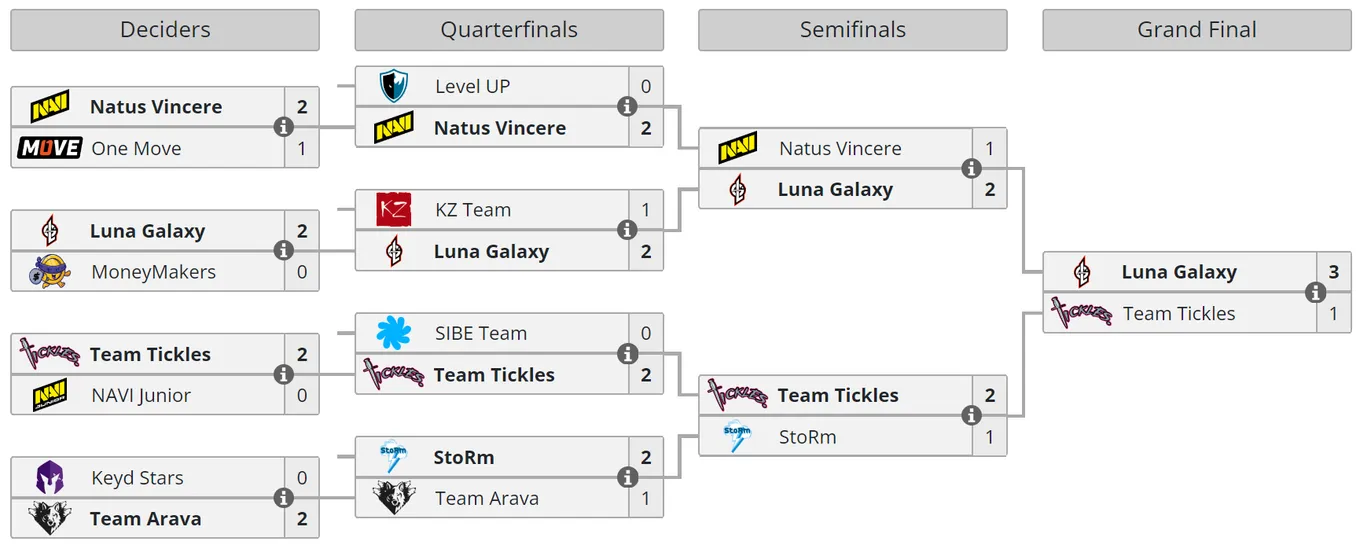Open info for Team Tickles vs StoRm semifinal

point(971,416)
